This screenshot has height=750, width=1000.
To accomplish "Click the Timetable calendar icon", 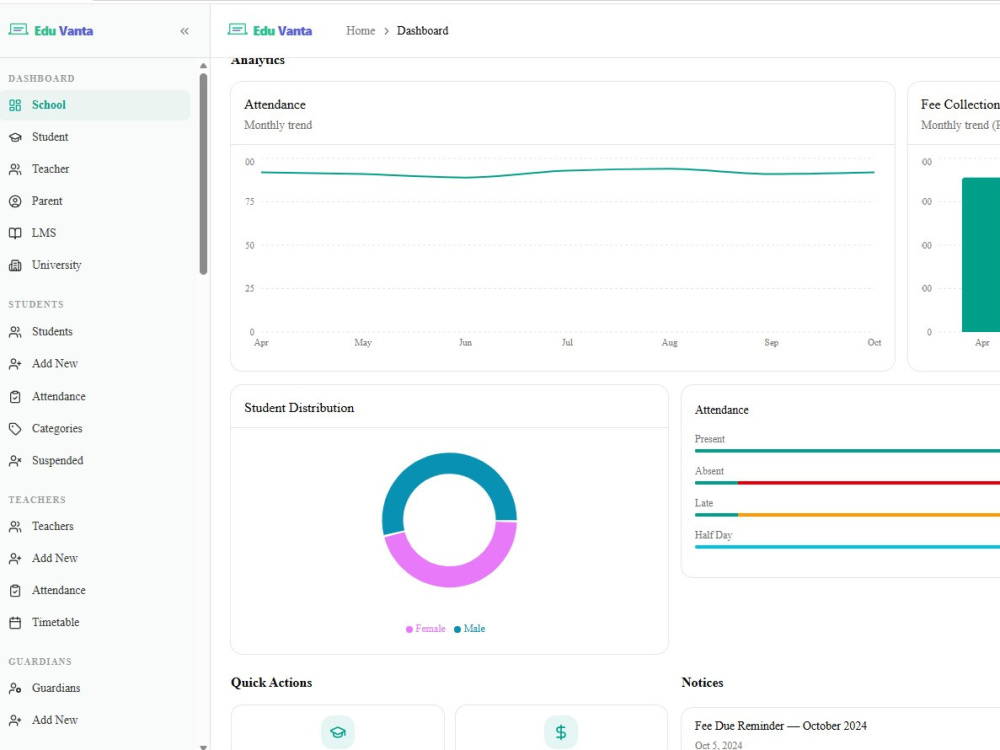I will [15, 622].
